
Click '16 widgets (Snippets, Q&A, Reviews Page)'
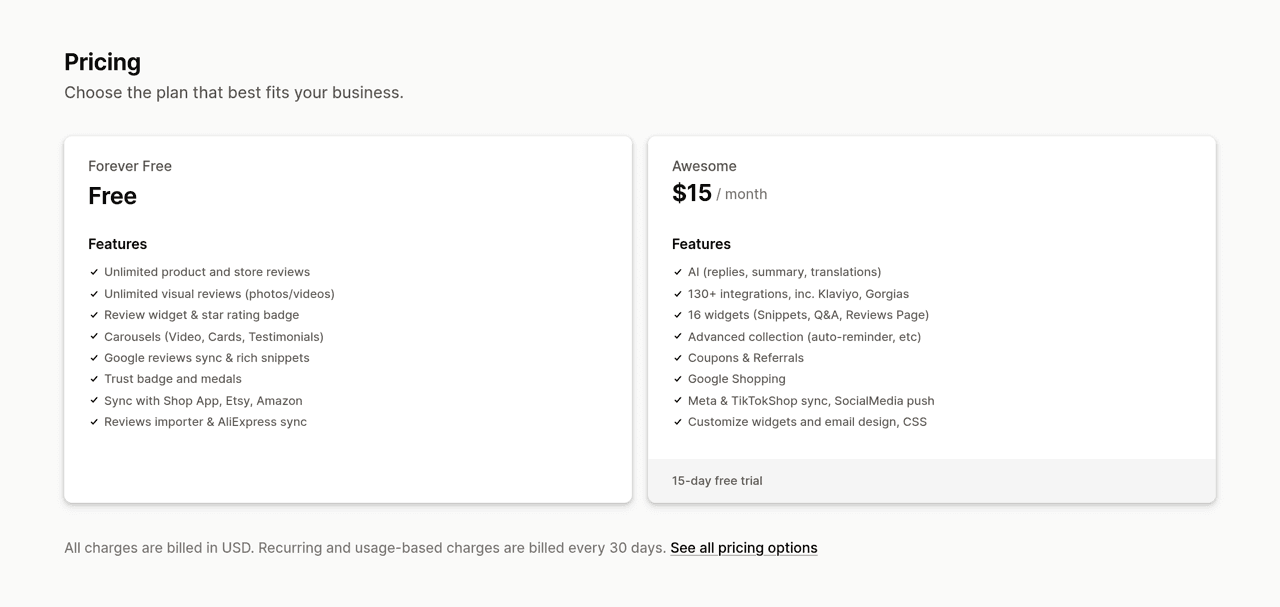coord(808,315)
